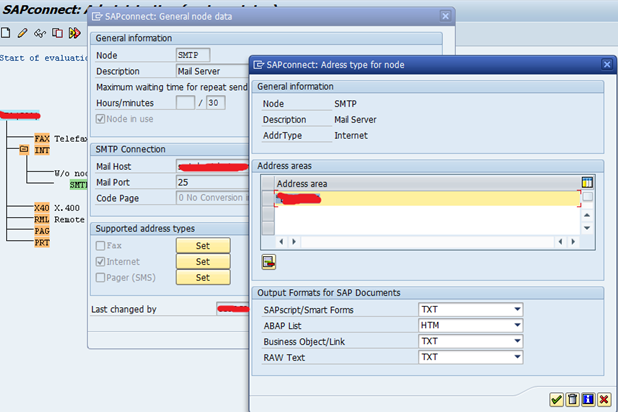This screenshot has width=622, height=414.
Task: Click the glasses Display toolbar icon
Action: pyautogui.click(x=40, y=33)
